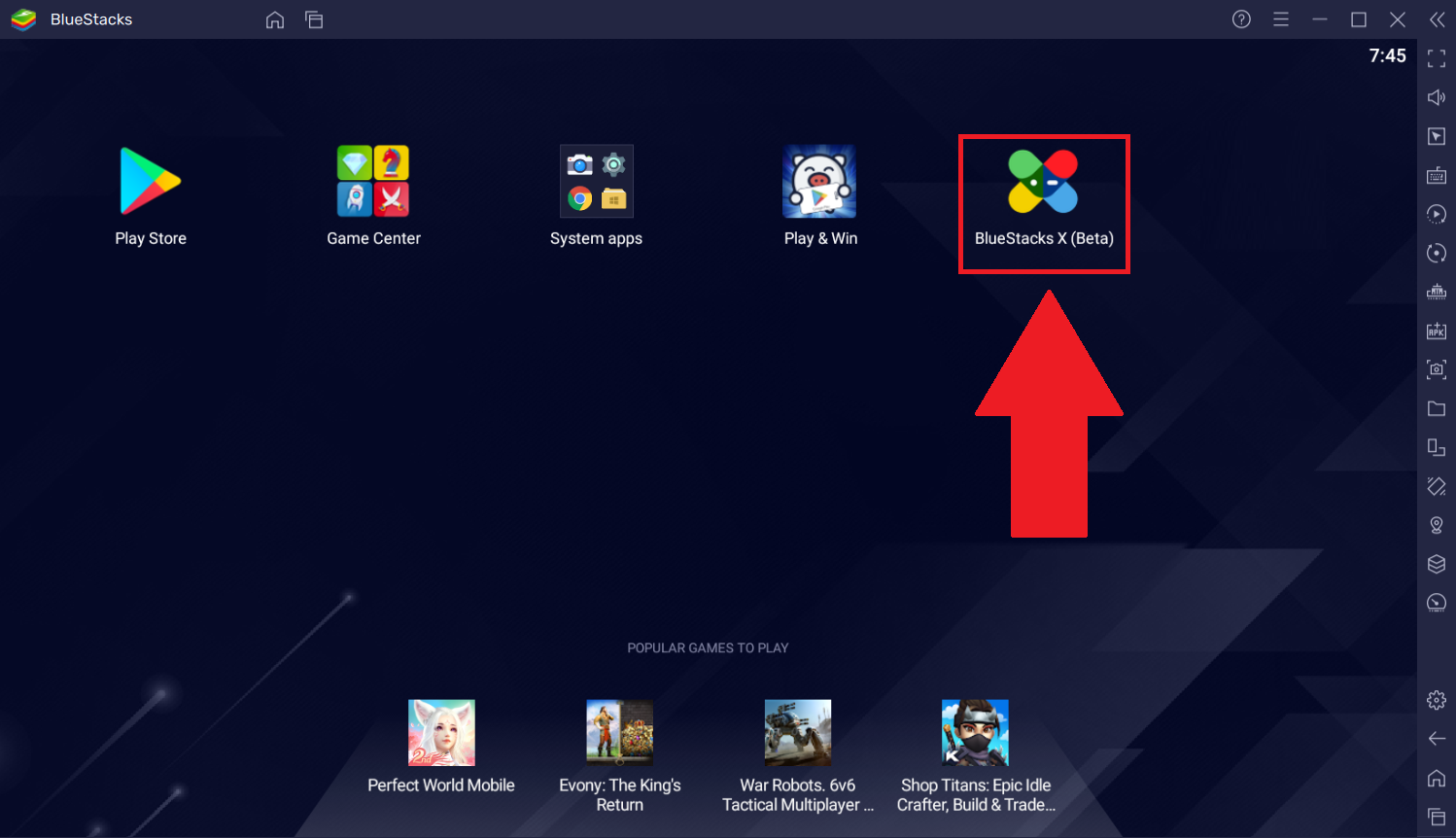Viewport: 1456px width, 838px height.
Task: Open the hamburger menu
Action: [1280, 18]
